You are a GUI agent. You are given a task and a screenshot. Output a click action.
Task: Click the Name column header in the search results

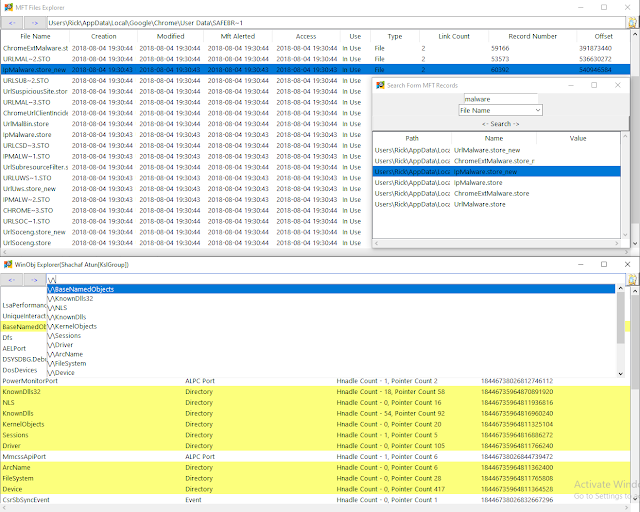pyautogui.click(x=494, y=138)
